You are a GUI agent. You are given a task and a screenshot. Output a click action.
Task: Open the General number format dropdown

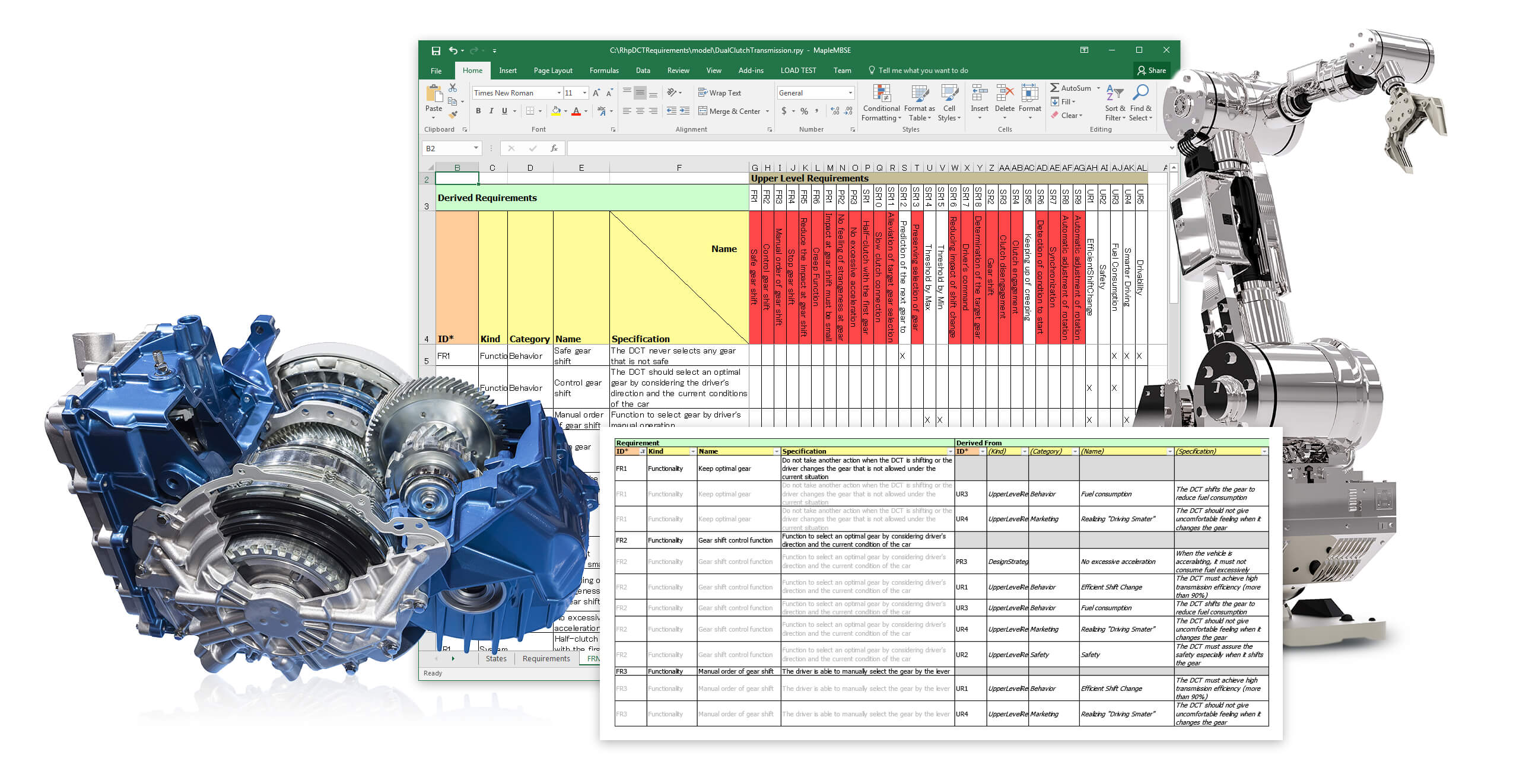coord(850,93)
